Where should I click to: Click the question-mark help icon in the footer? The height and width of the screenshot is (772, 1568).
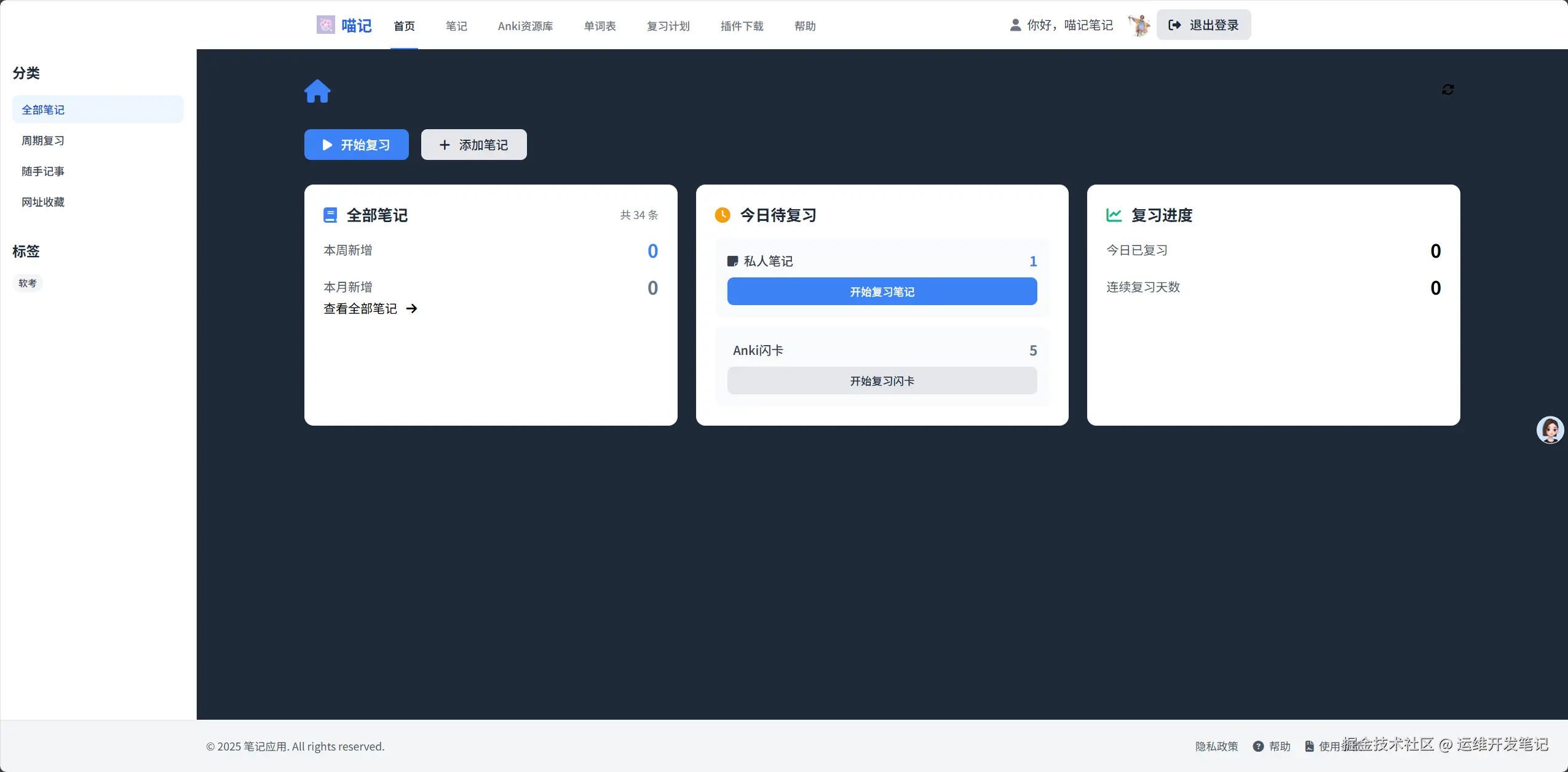(x=1258, y=746)
